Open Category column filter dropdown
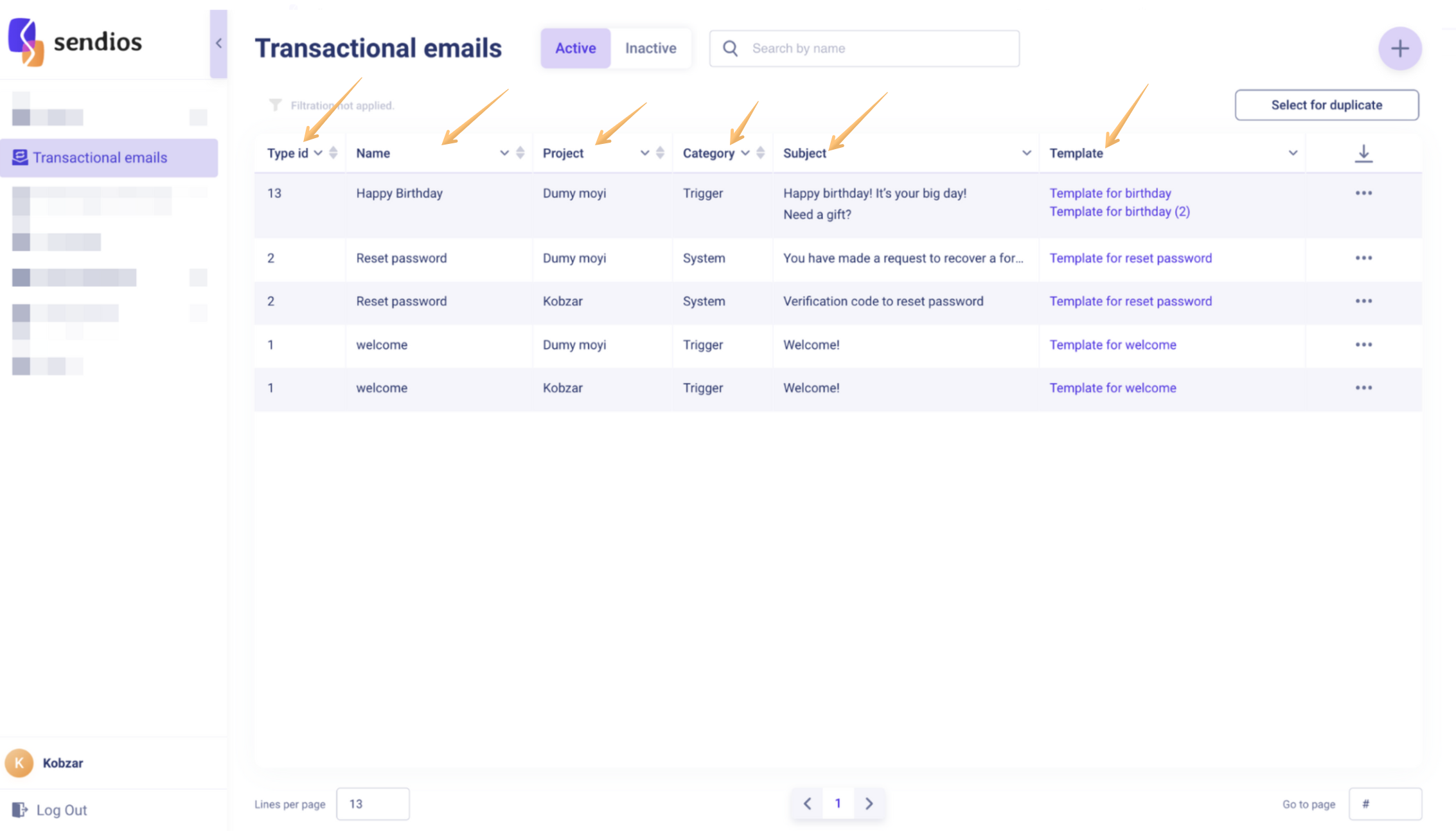 (745, 153)
